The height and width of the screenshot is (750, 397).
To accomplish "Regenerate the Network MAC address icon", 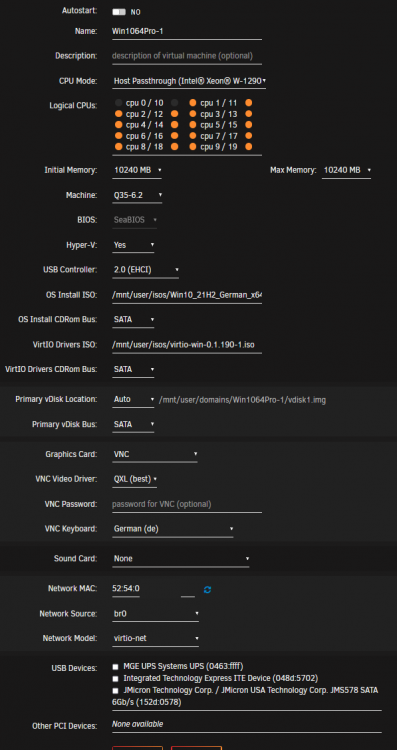I will click(207, 589).
